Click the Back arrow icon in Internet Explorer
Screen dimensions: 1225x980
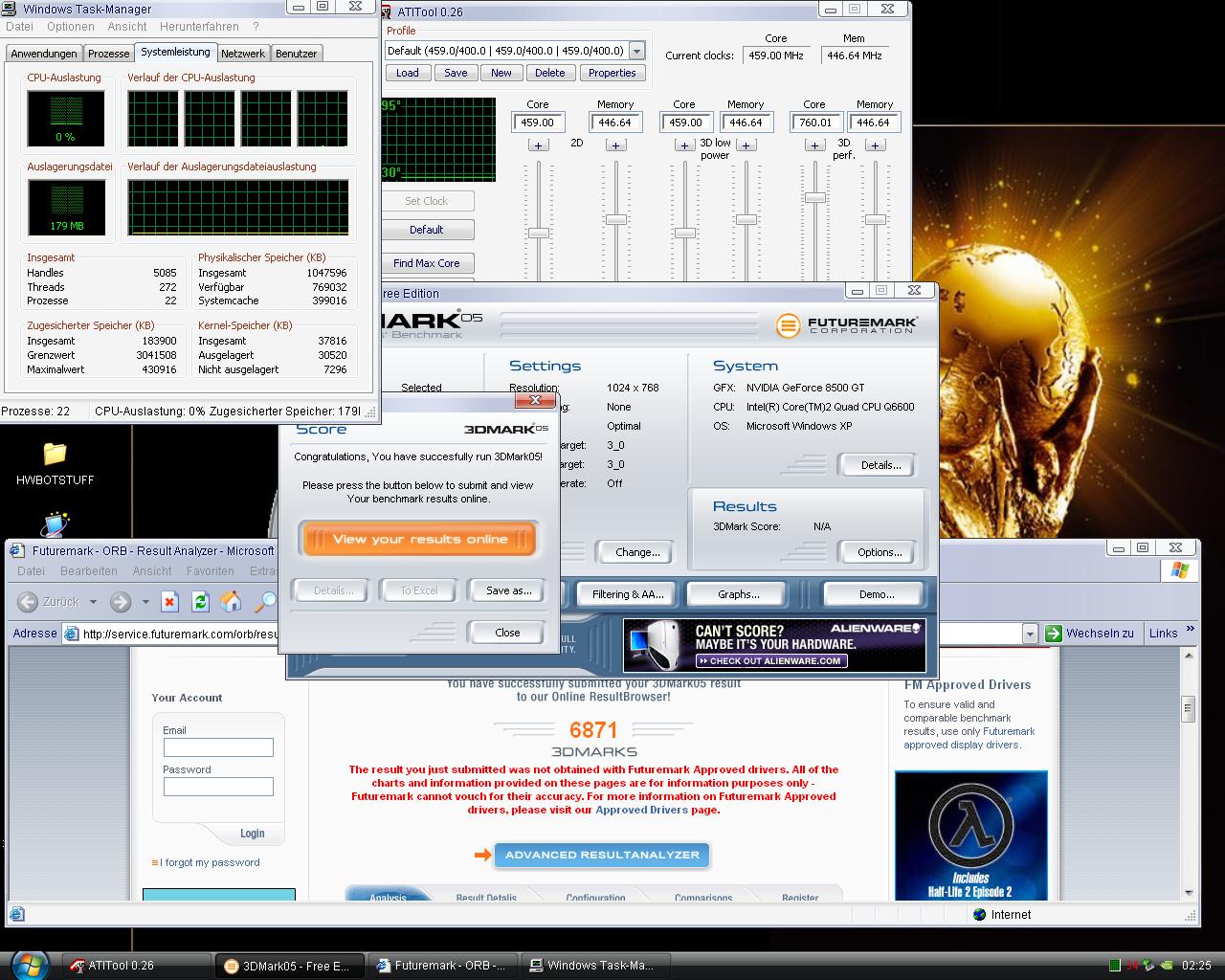pos(28,601)
